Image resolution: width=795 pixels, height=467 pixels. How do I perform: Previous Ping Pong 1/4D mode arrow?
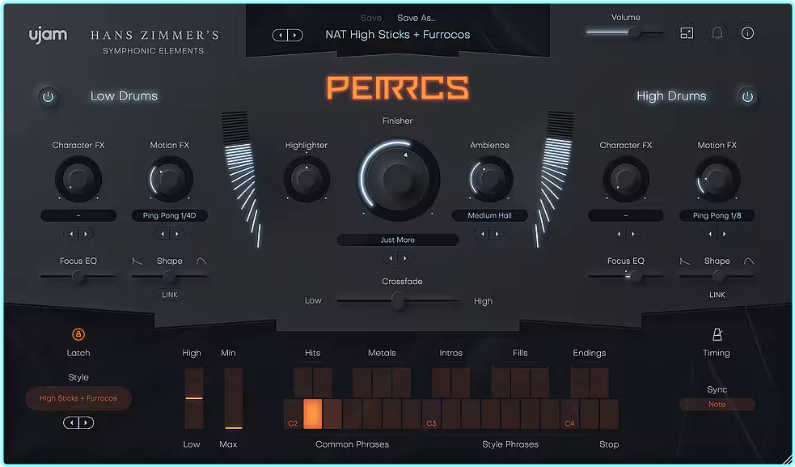(162, 234)
